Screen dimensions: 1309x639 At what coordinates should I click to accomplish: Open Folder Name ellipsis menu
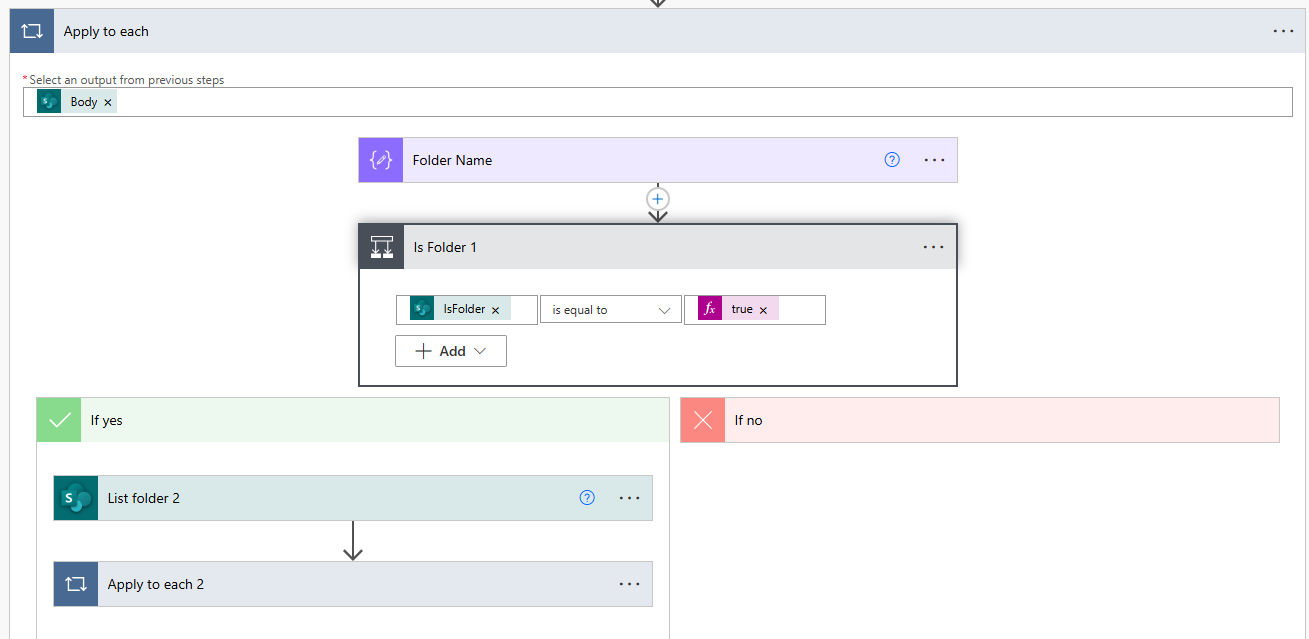(934, 160)
